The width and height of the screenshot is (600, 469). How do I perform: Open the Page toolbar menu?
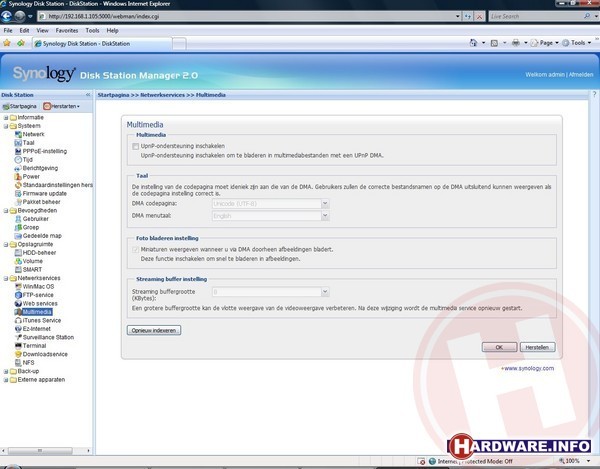tap(545, 43)
